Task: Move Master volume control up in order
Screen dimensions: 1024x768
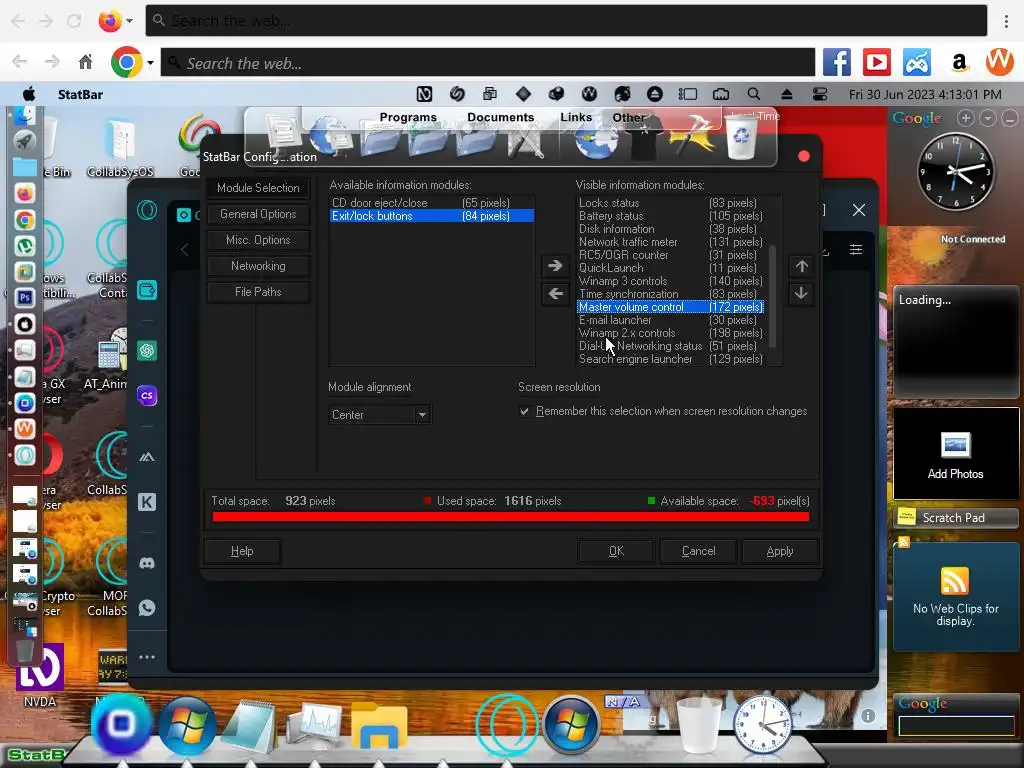Action: tap(801, 266)
